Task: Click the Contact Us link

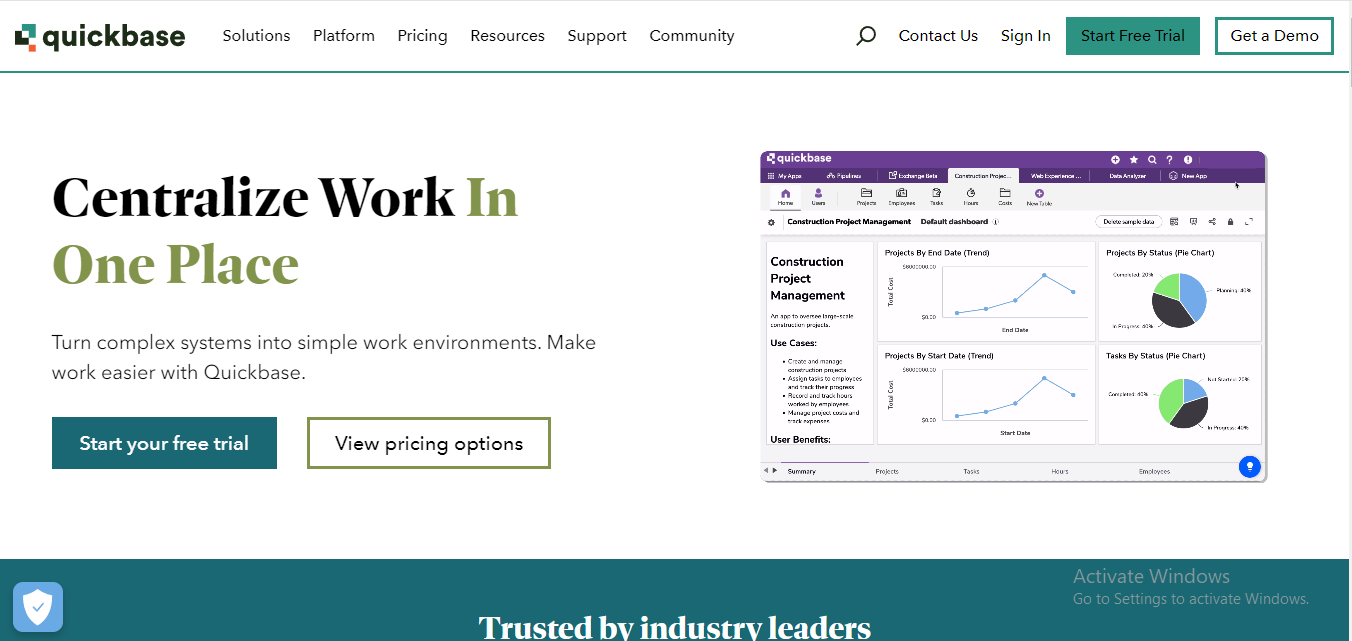Action: [x=938, y=36]
